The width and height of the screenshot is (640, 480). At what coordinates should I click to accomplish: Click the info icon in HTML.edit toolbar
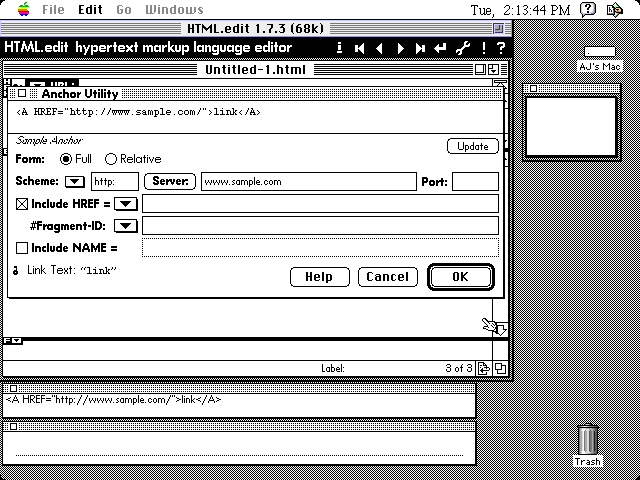(340, 48)
